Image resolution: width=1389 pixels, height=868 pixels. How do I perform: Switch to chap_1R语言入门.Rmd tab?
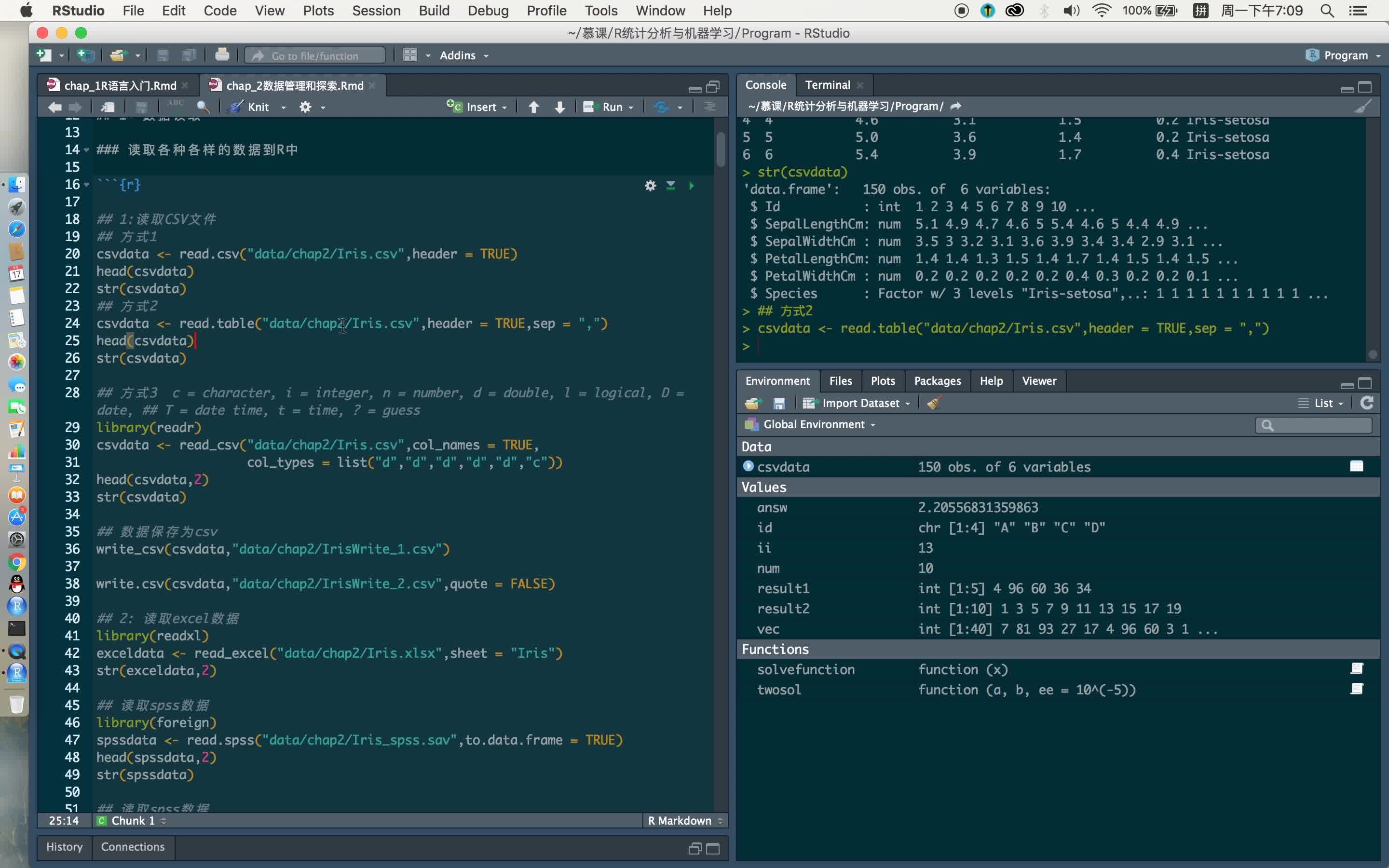tap(120, 85)
